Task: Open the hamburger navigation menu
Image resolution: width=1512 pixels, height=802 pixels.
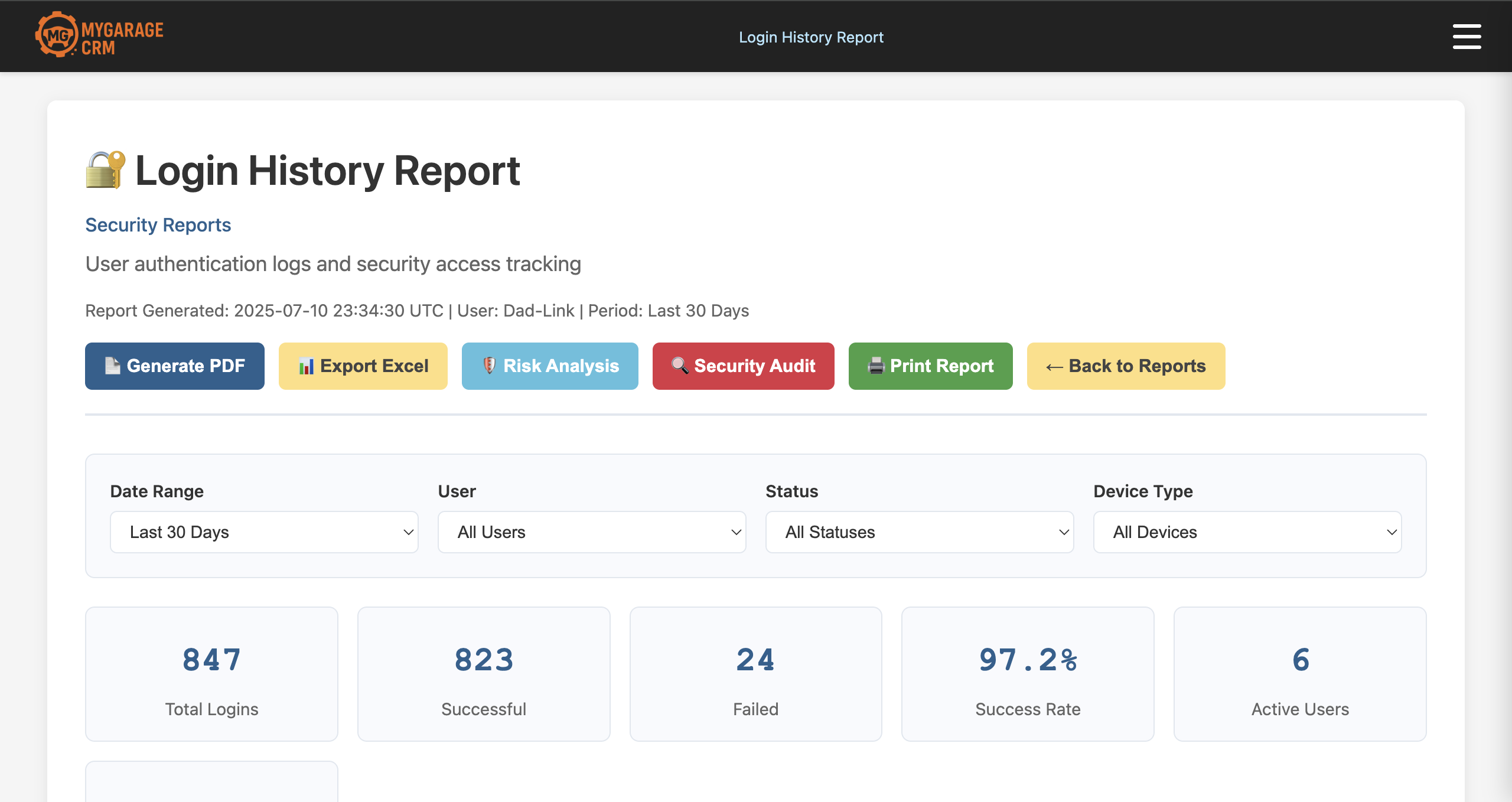Action: (1467, 36)
